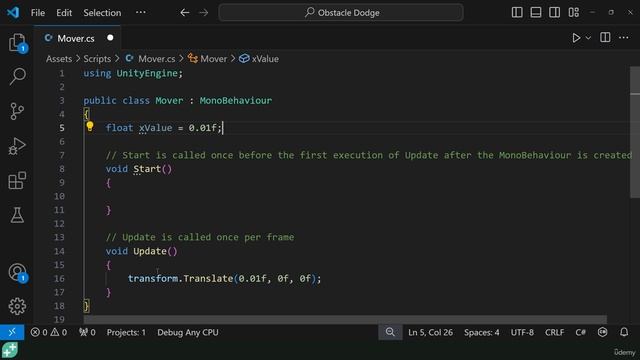640x360 pixels.
Task: Open editor More Actions ellipsis
Action: click(x=624, y=38)
